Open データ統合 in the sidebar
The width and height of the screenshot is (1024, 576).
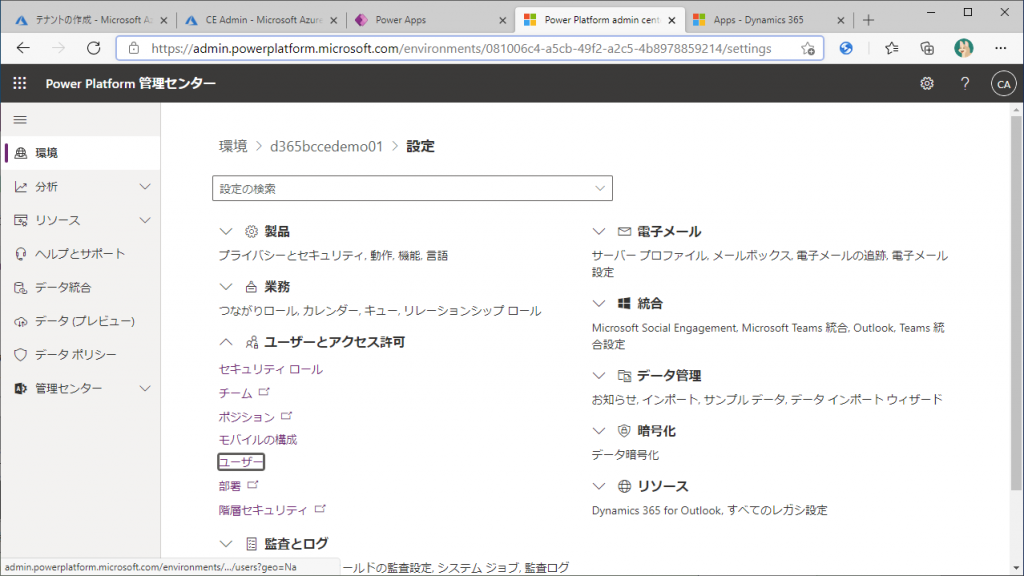81,287
